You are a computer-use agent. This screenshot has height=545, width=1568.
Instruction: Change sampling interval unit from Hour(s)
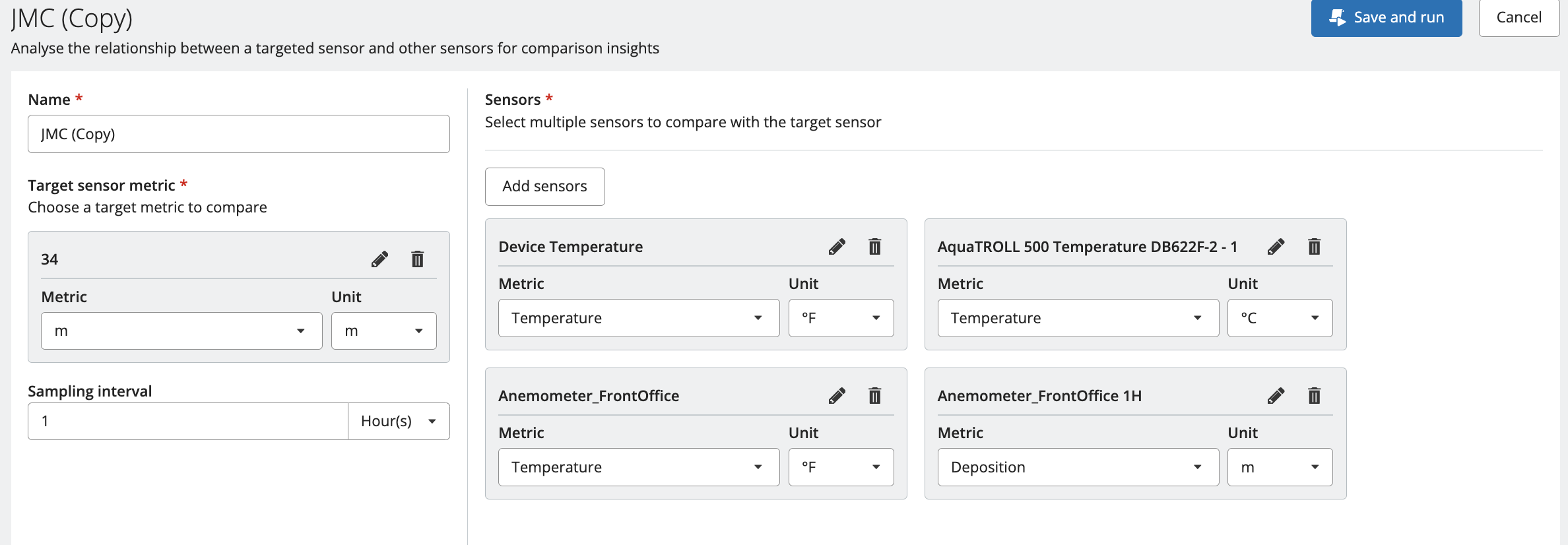point(399,421)
